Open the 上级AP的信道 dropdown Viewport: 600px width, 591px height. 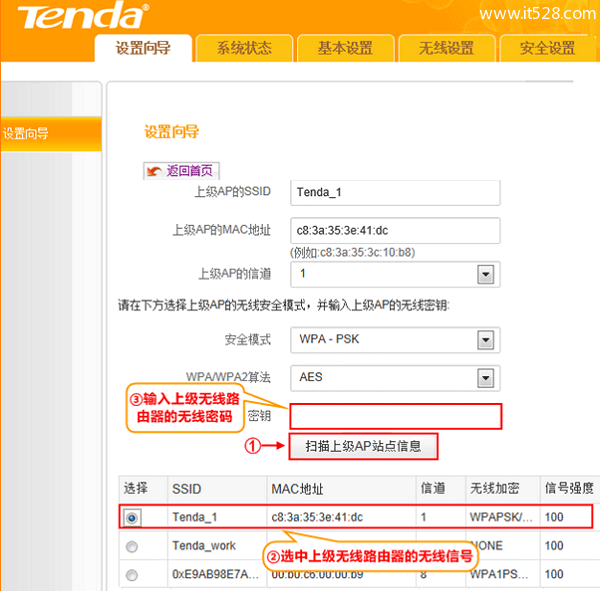click(x=395, y=274)
